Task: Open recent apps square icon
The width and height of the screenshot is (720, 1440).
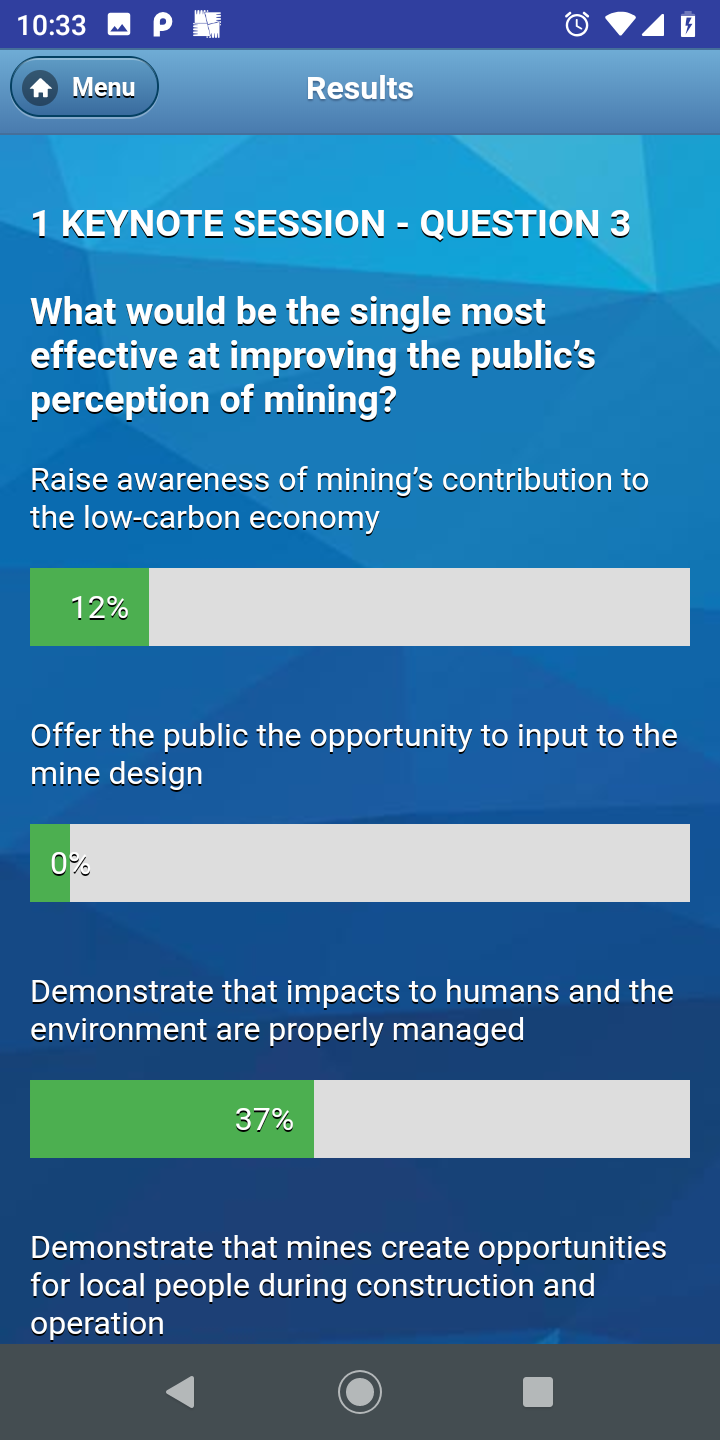Action: [x=538, y=1391]
